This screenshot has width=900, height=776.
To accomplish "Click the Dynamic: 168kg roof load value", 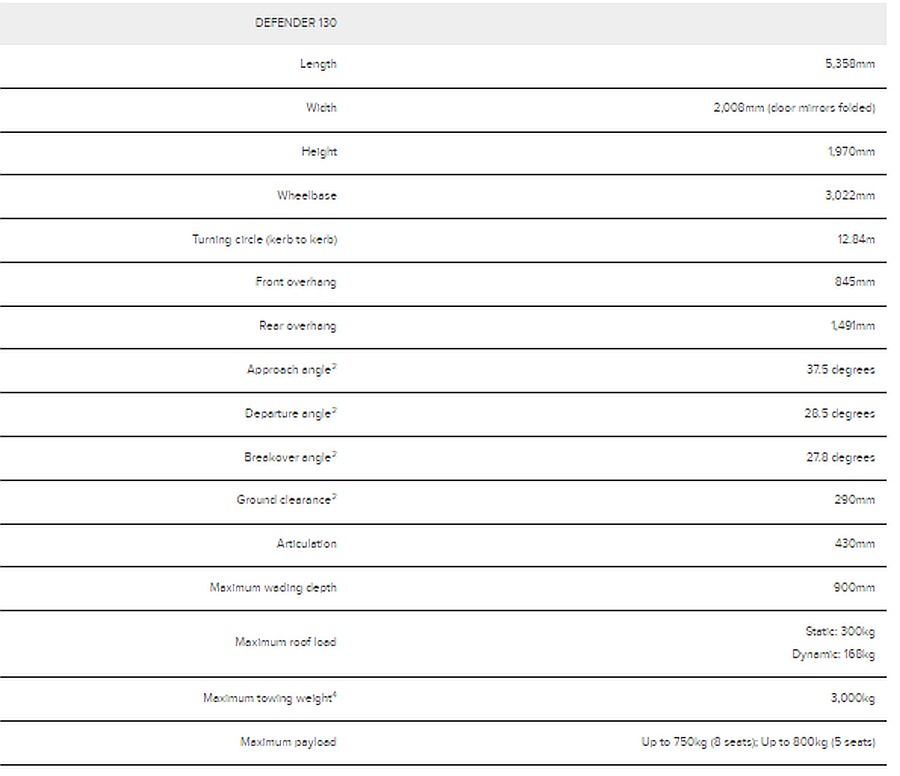I will [834, 654].
